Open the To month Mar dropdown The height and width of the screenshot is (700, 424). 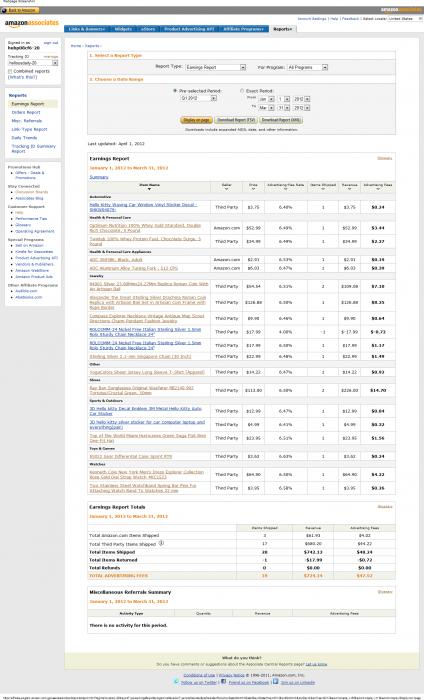(266, 108)
